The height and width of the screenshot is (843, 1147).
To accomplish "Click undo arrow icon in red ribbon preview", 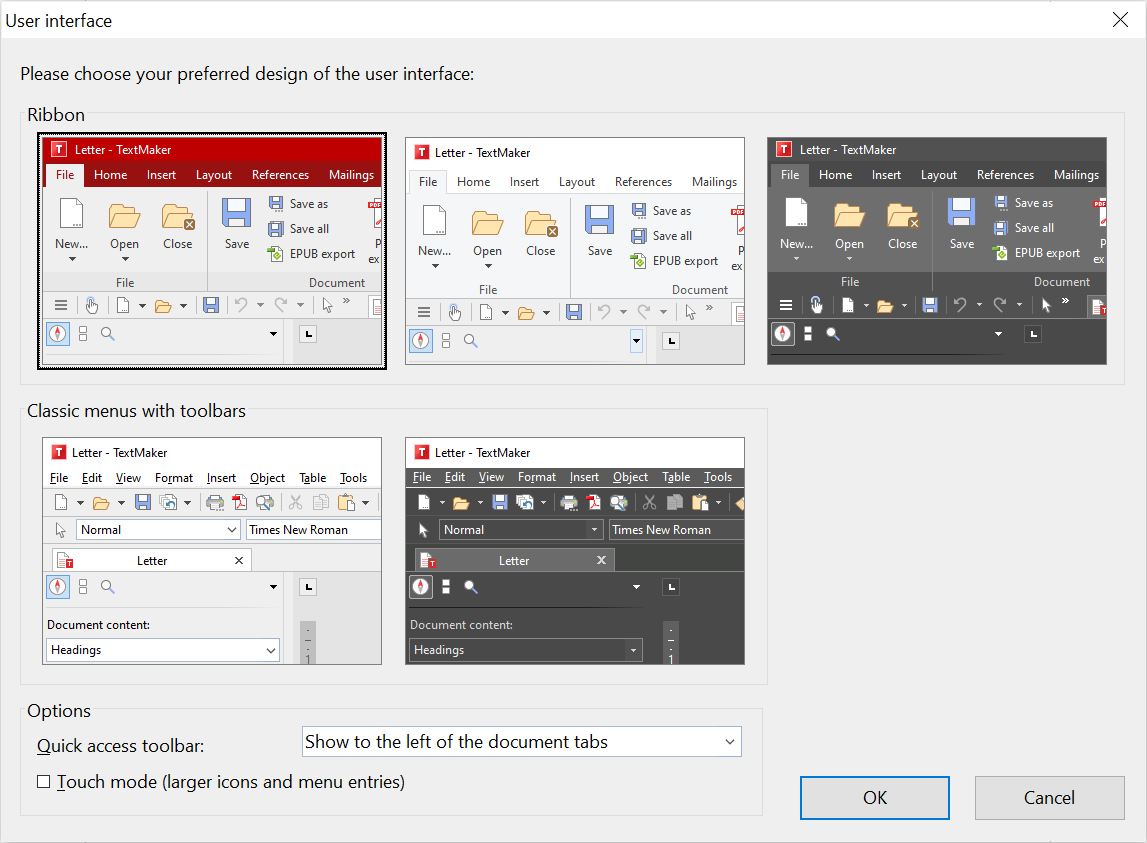I will click(241, 305).
